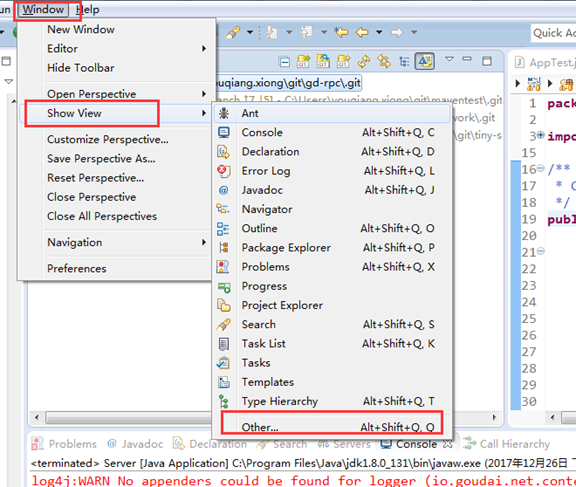576x487 pixels.
Task: Click the Type Hierarchy icon in submenu
Action: coord(224,401)
